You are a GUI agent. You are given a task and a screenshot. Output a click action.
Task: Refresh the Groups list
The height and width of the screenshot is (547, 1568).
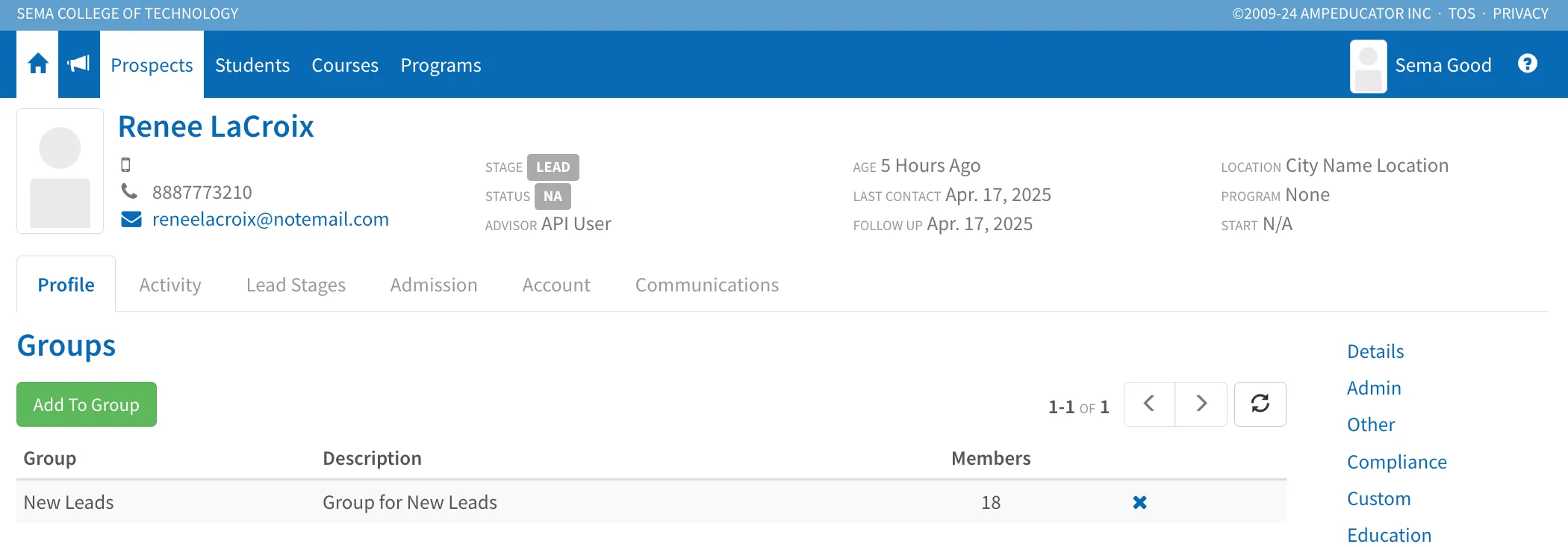click(1260, 404)
